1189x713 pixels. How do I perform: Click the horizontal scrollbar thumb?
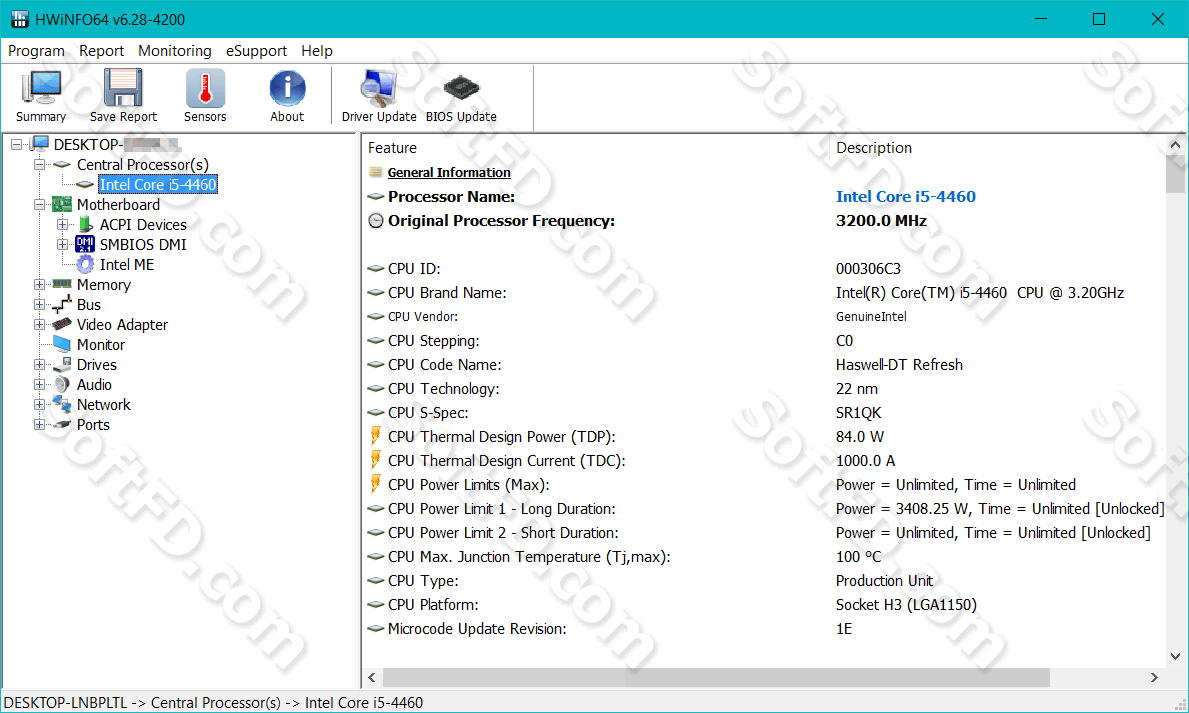click(x=716, y=677)
